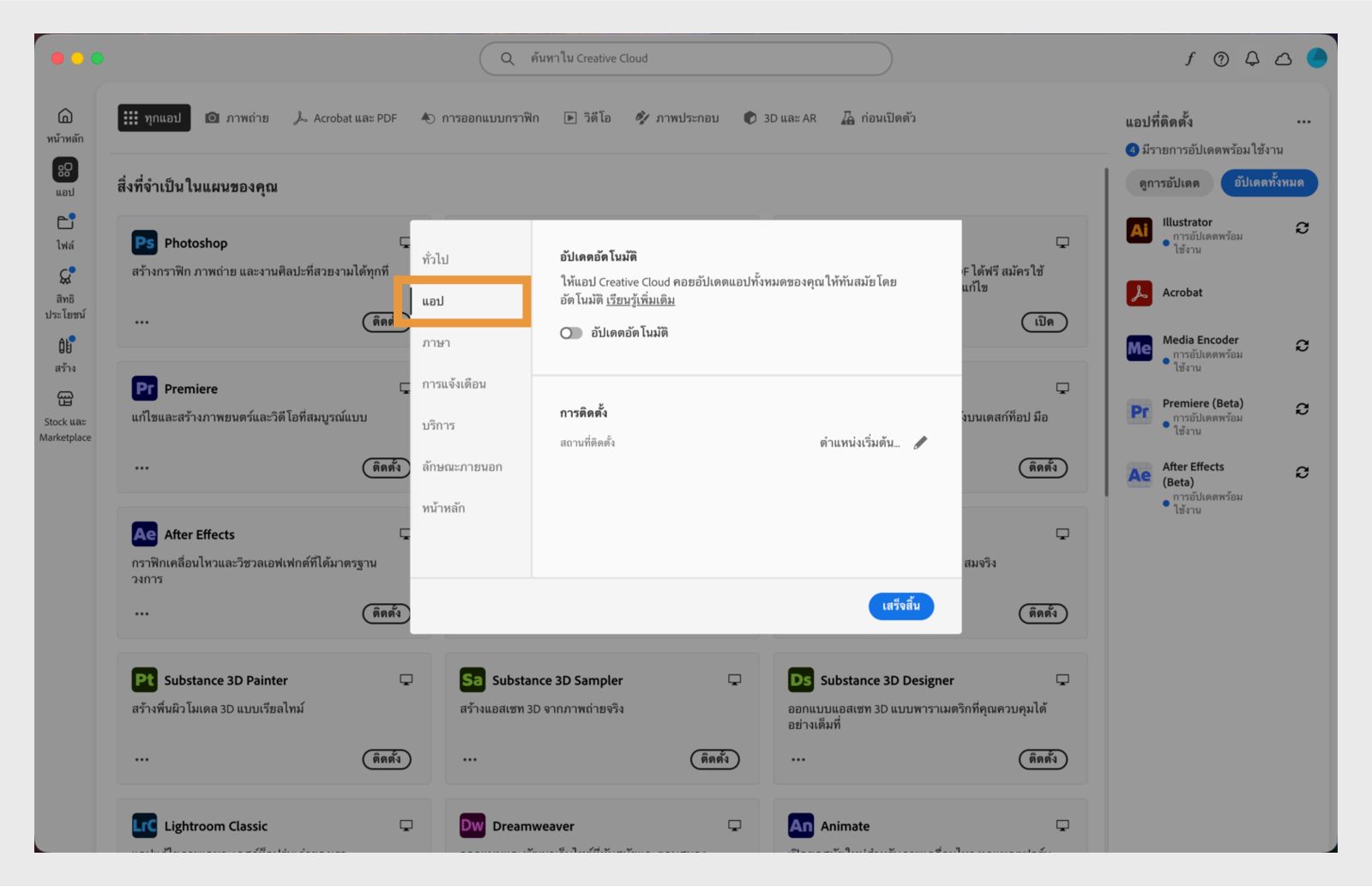Click the desktop icon on the Substance 3D Sampler card

734,679
